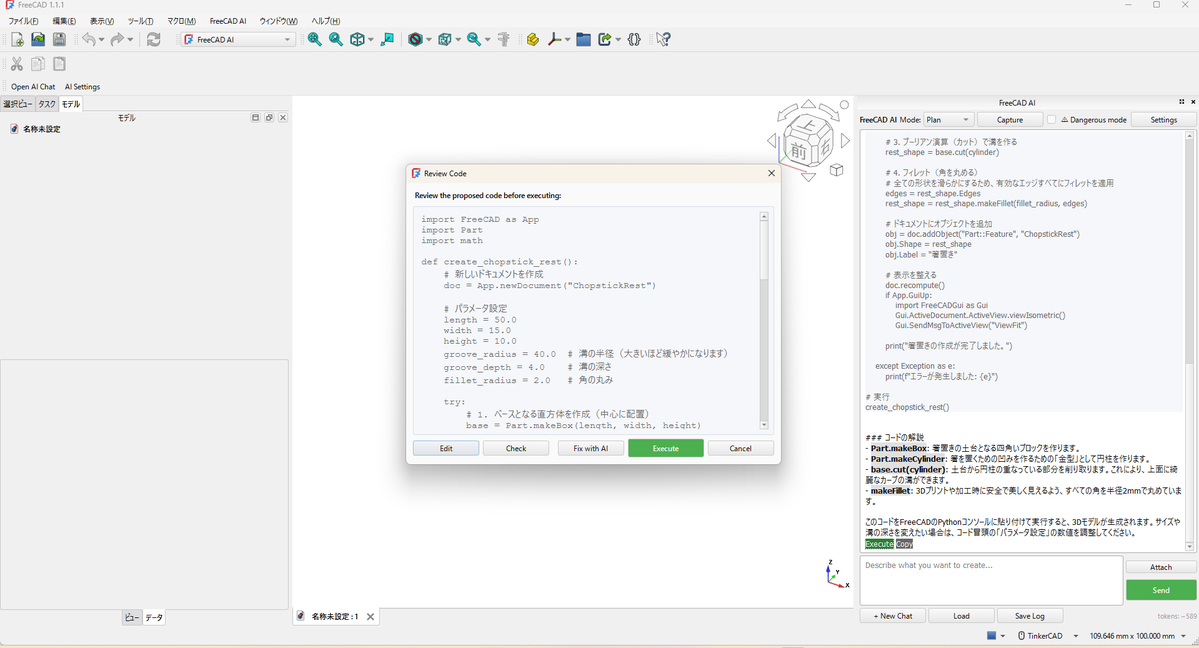The height and width of the screenshot is (648, 1199).
Task: Open the マクロ(M) menu
Action: tap(181, 21)
